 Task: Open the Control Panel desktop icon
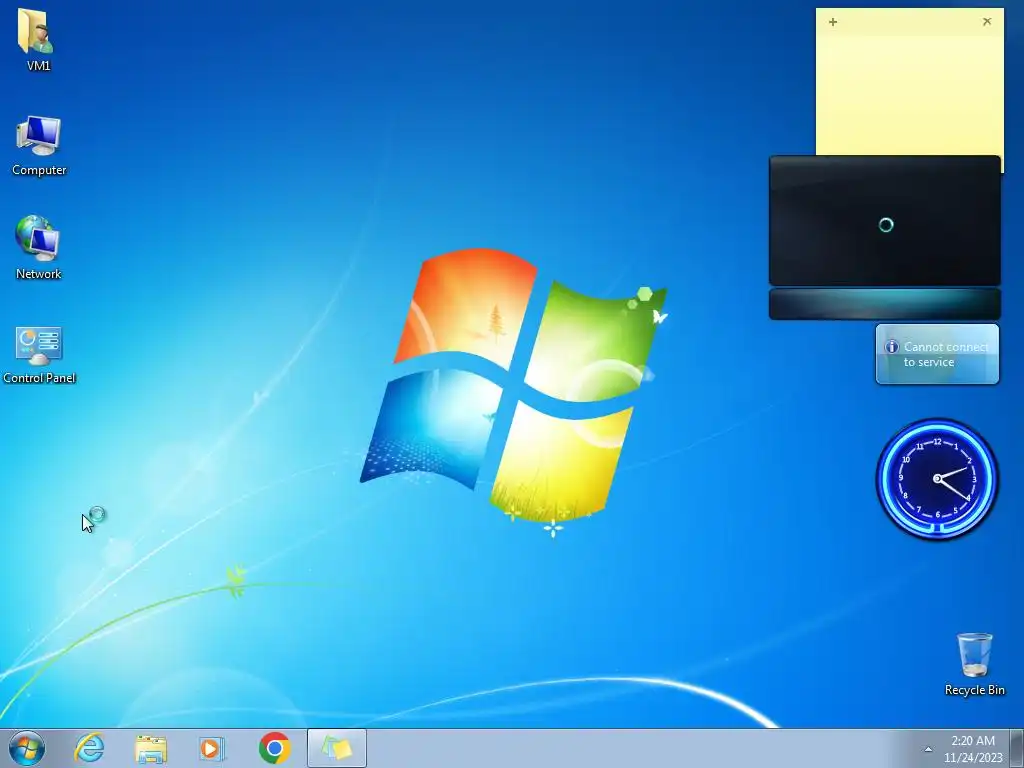[x=39, y=355]
